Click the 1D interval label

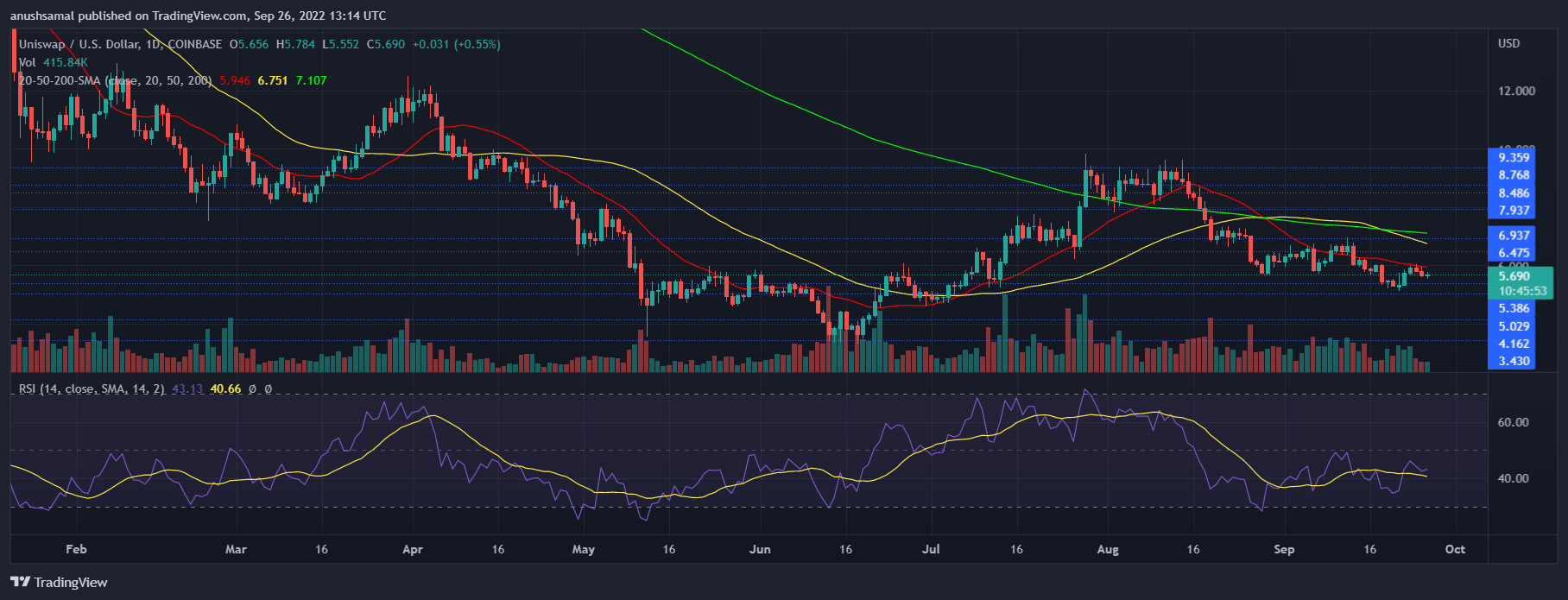click(x=155, y=44)
